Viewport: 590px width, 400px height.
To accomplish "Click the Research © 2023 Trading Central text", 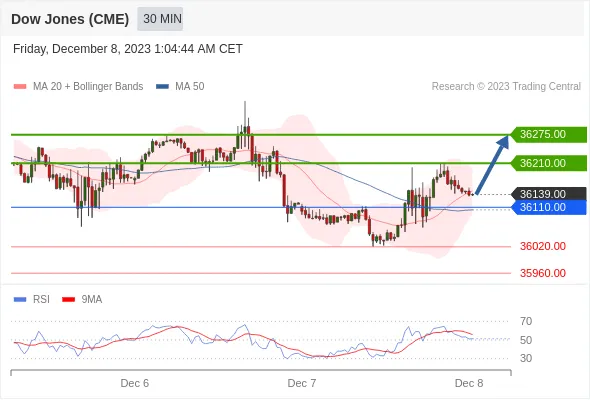I will [506, 87].
